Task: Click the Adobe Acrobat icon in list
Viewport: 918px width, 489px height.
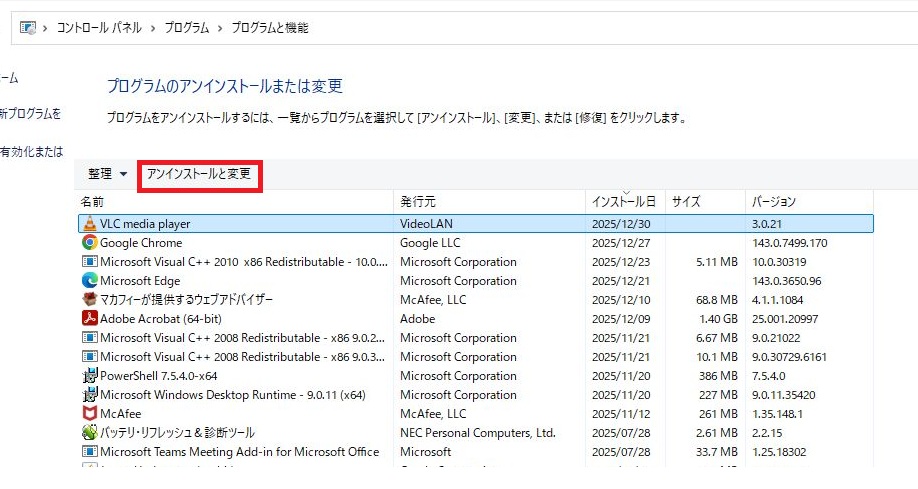Action: [90, 319]
